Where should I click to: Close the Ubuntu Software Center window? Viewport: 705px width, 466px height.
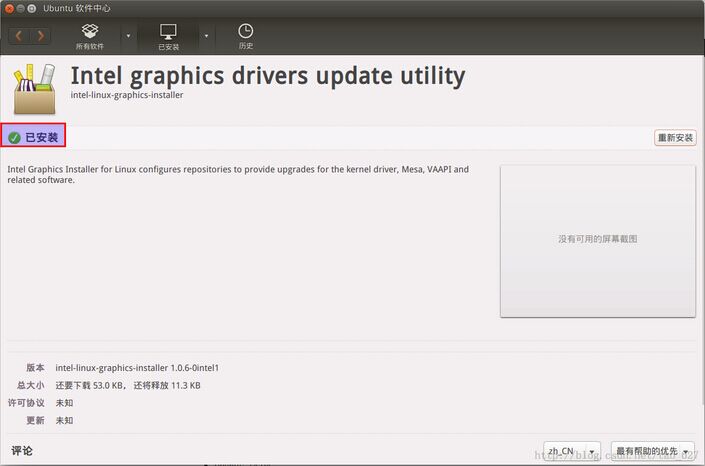[x=9, y=9]
